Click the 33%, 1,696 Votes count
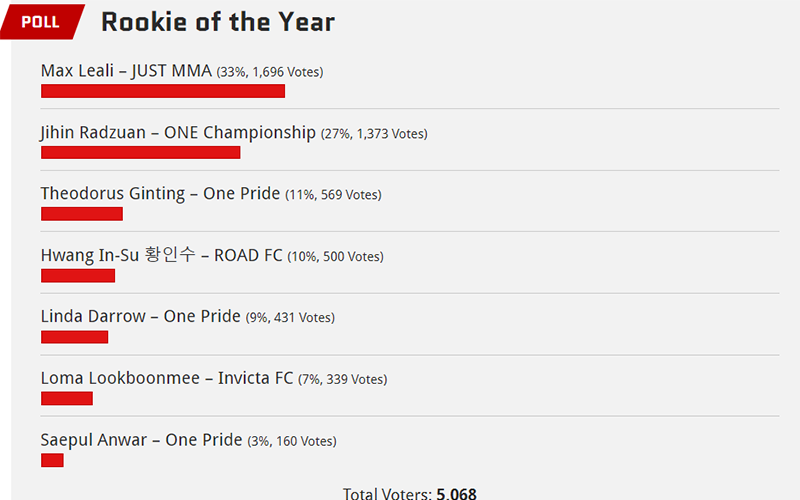Viewport: 800px width, 500px height. (270, 72)
